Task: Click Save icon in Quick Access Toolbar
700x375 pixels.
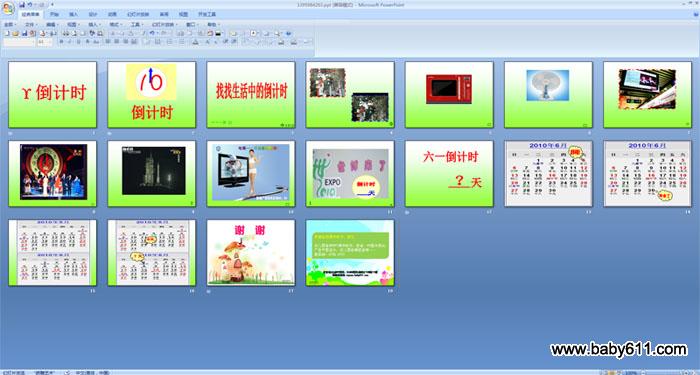Action: 22,4
